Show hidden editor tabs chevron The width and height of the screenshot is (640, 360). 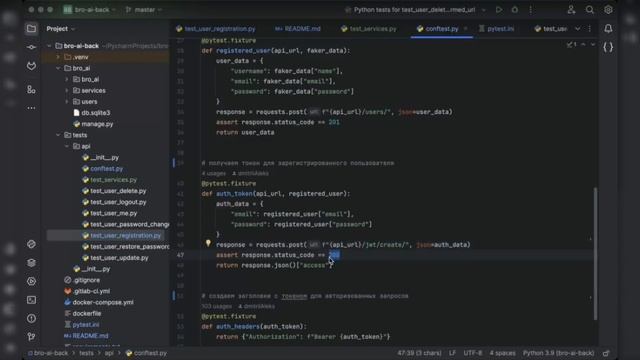pos(578,29)
